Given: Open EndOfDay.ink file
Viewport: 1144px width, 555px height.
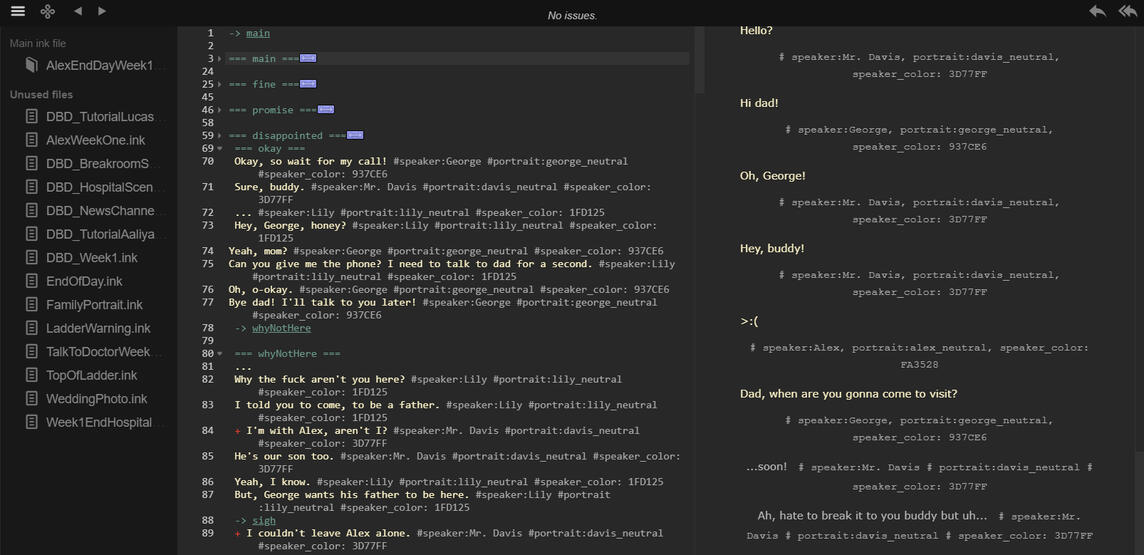Looking at the screenshot, I should 84,281.
